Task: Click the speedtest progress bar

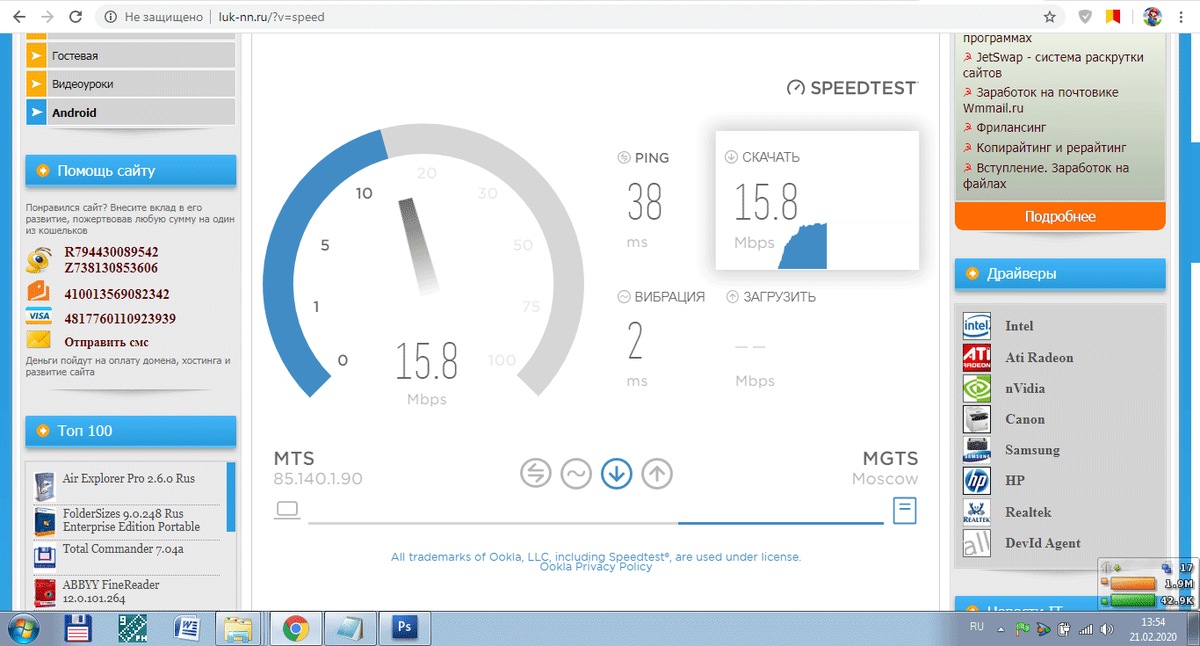Action: [x=595, y=522]
